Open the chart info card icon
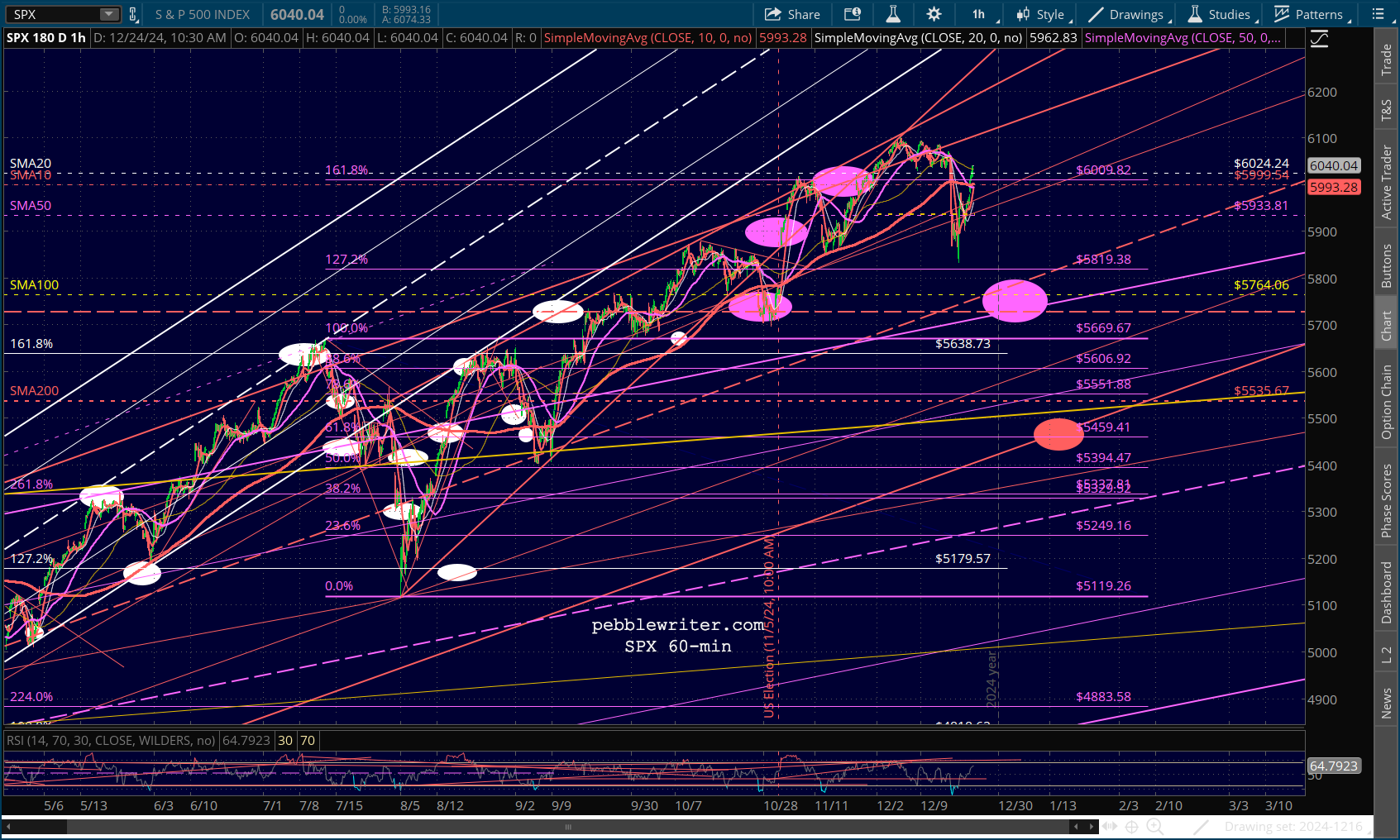 [853, 14]
